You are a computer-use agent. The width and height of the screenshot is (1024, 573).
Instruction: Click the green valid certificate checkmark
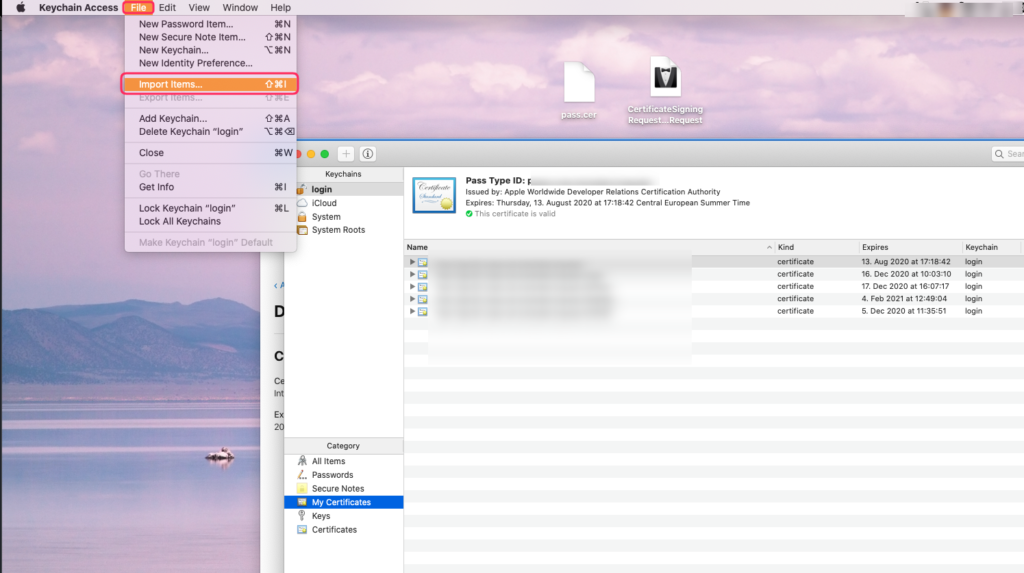pos(469,214)
